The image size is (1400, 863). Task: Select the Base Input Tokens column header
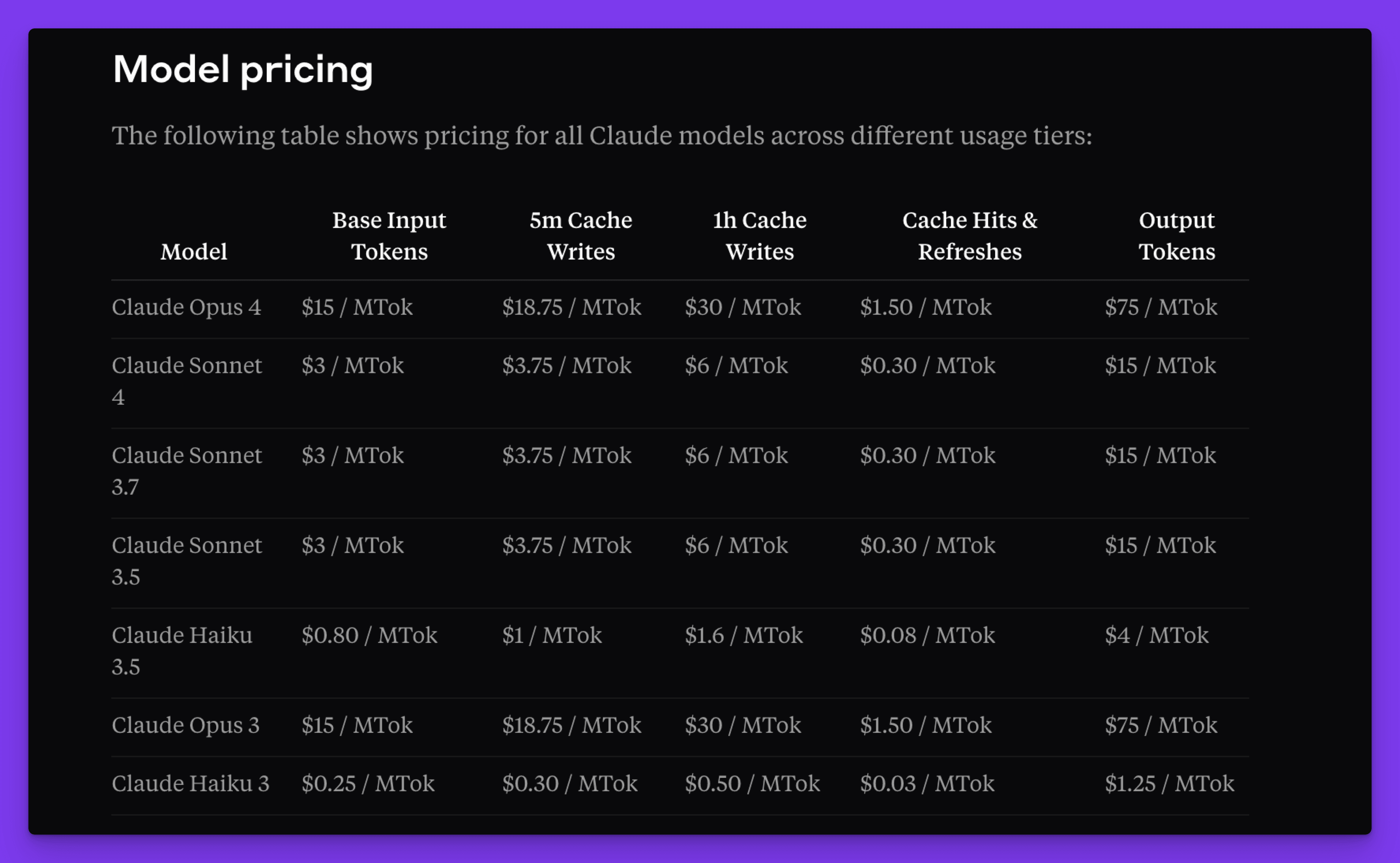click(389, 236)
